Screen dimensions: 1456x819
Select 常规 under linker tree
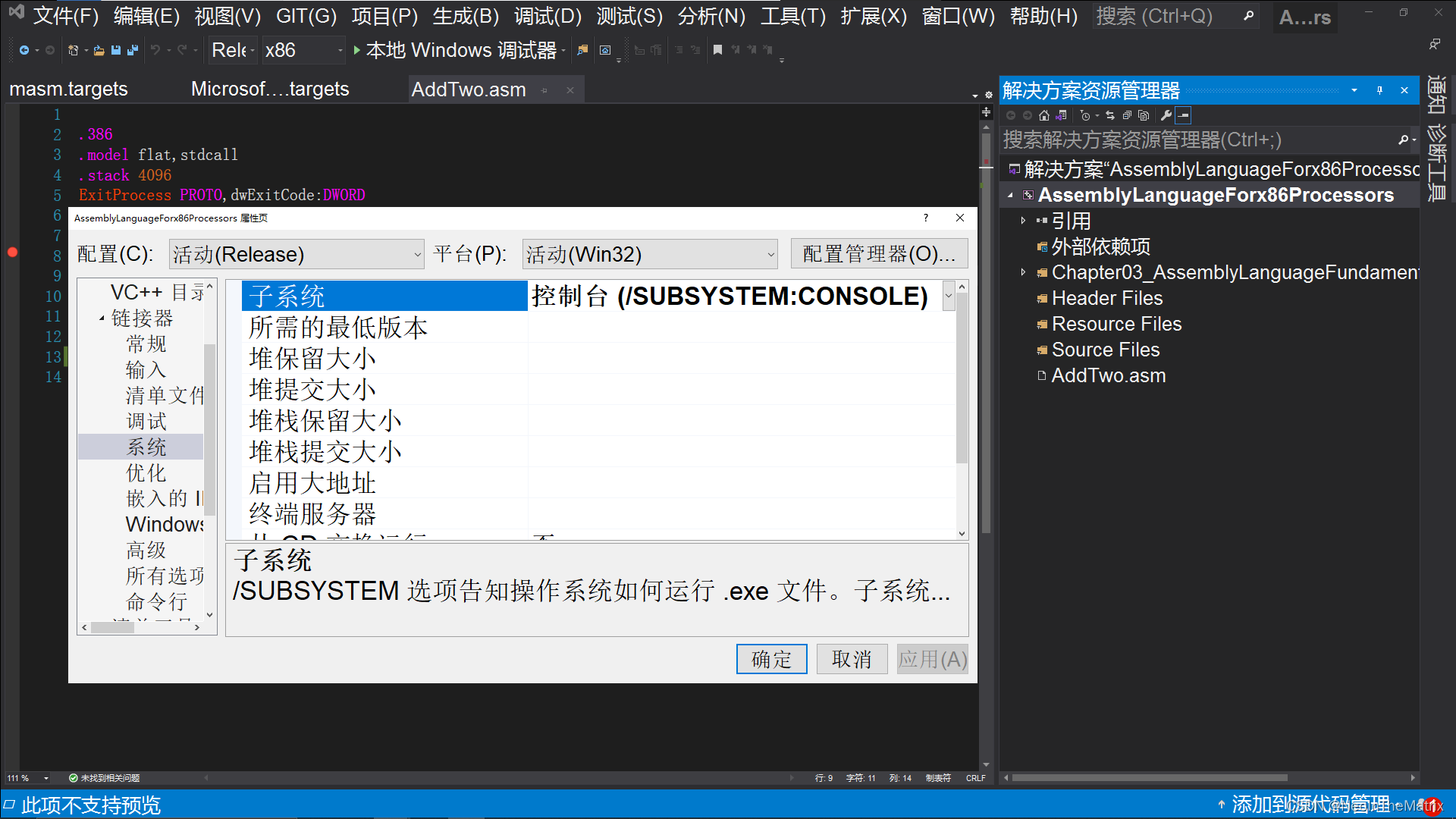[x=146, y=344]
